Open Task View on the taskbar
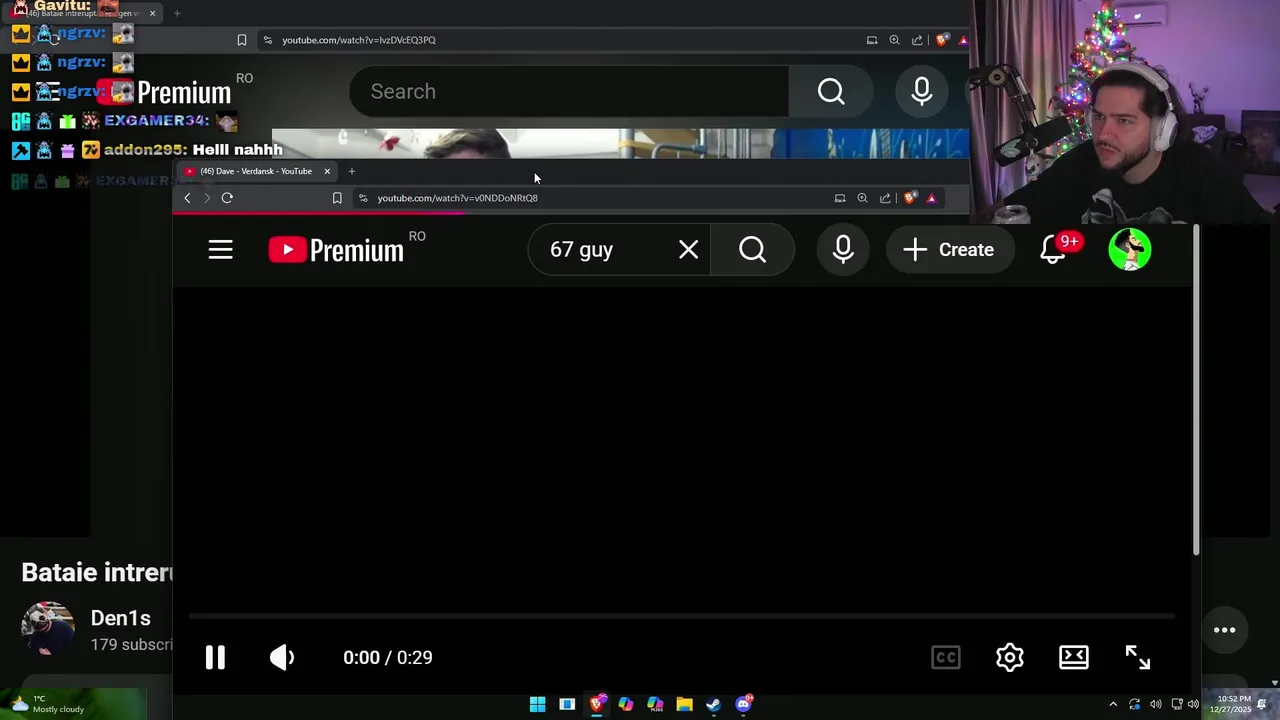1280x720 pixels. point(567,704)
